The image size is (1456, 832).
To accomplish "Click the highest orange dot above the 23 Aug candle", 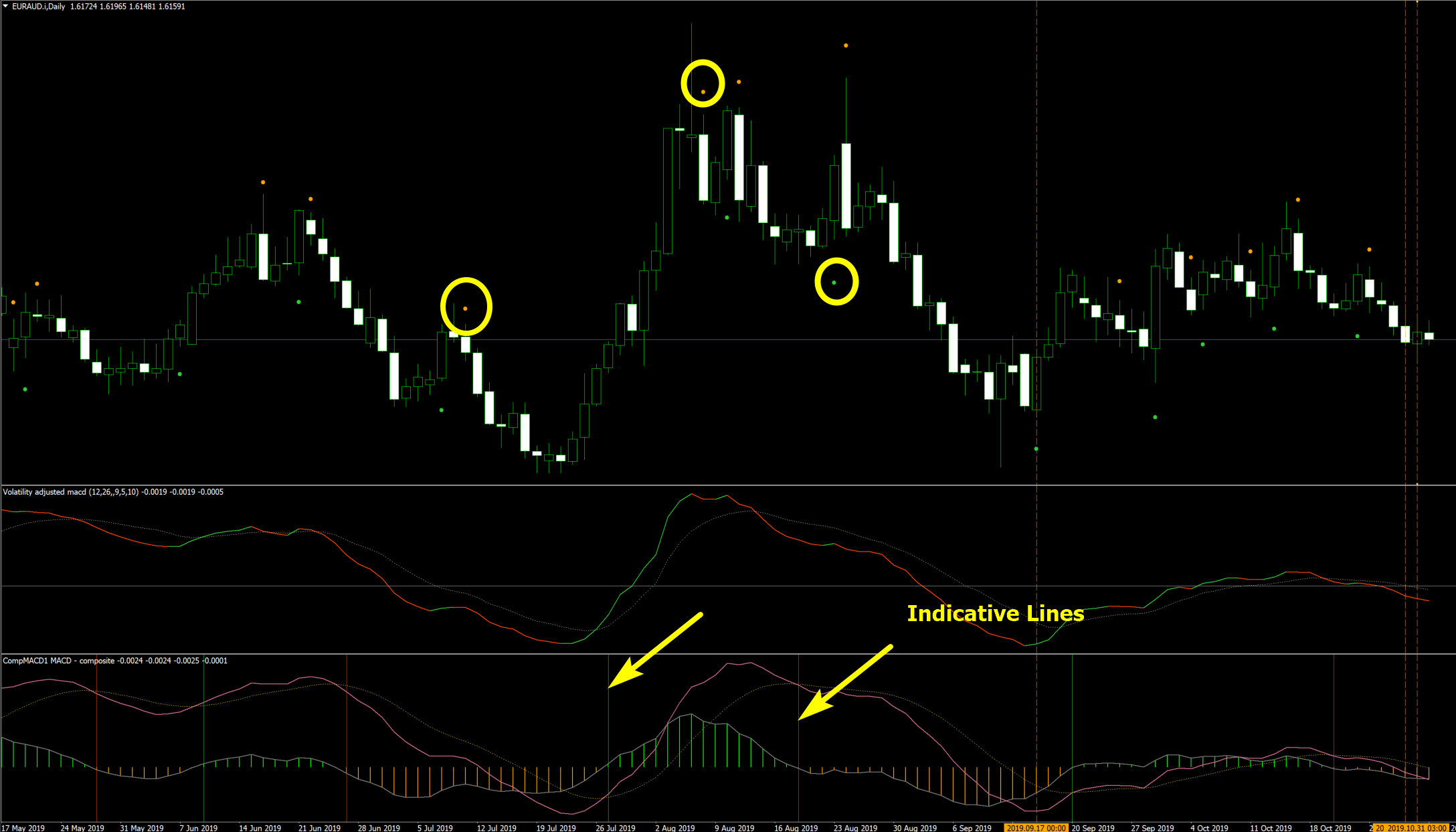I will click(x=846, y=46).
